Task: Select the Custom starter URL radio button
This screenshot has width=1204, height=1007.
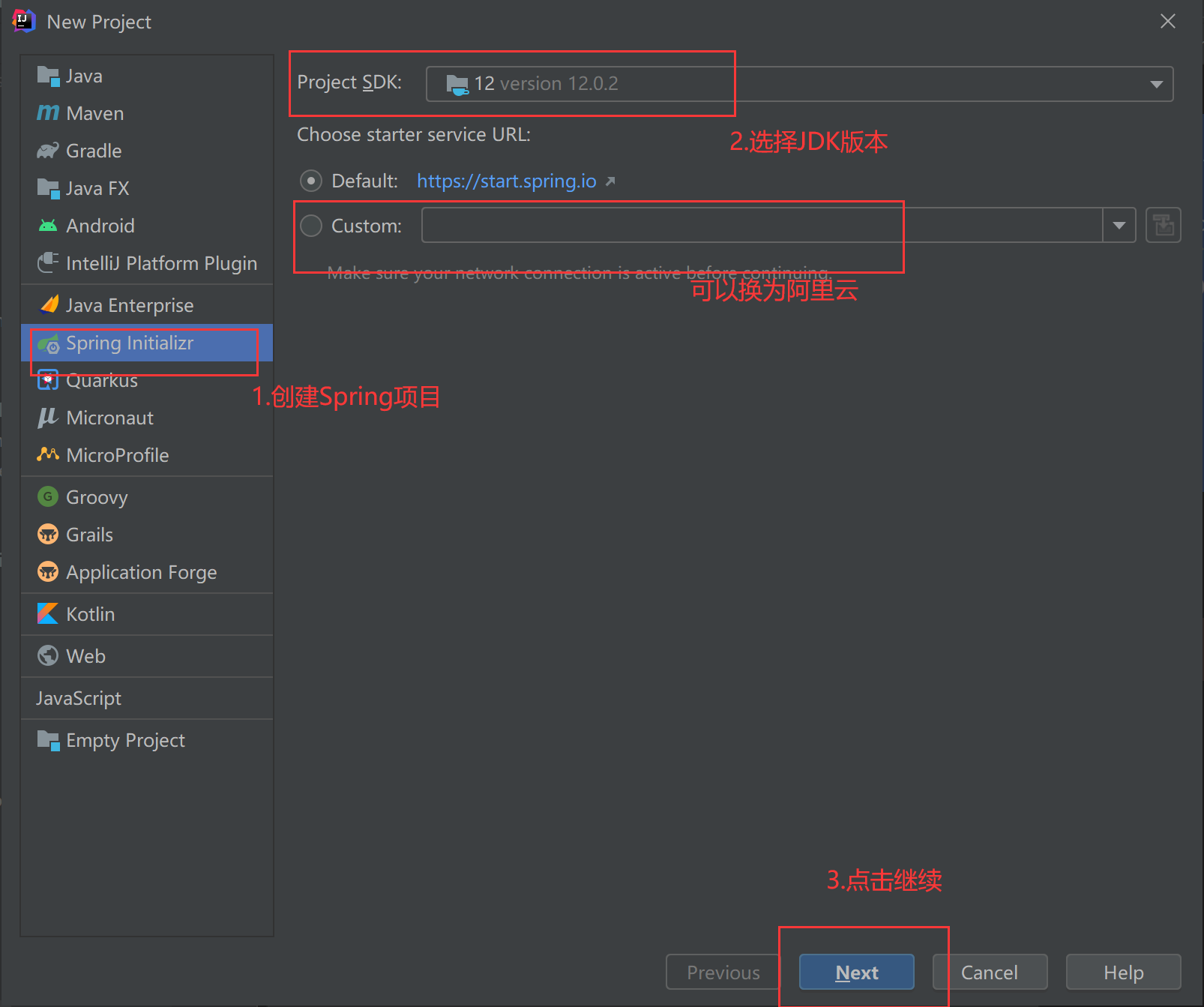Action: point(311,226)
